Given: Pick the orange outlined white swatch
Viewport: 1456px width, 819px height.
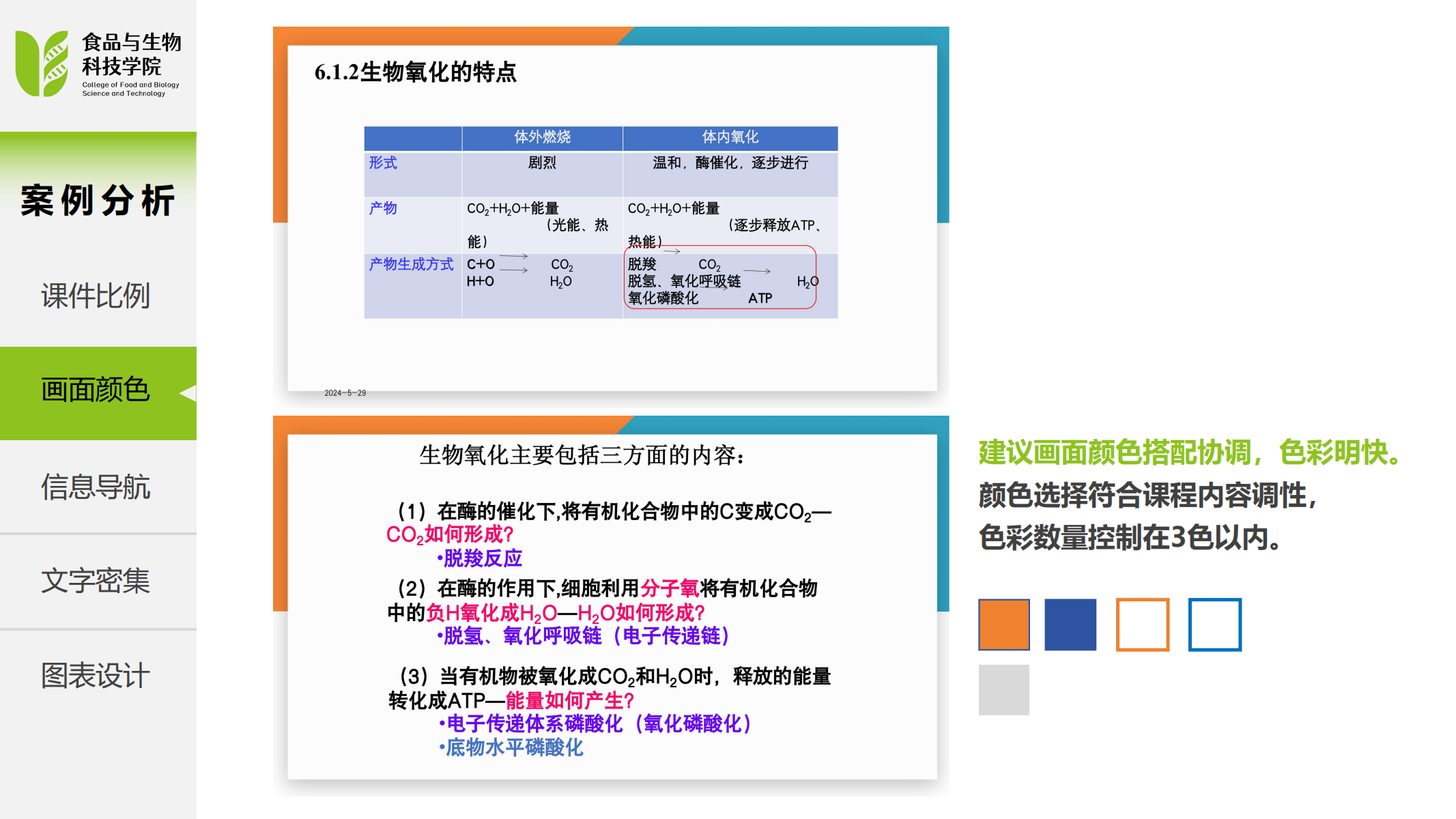Looking at the screenshot, I should click(1142, 624).
